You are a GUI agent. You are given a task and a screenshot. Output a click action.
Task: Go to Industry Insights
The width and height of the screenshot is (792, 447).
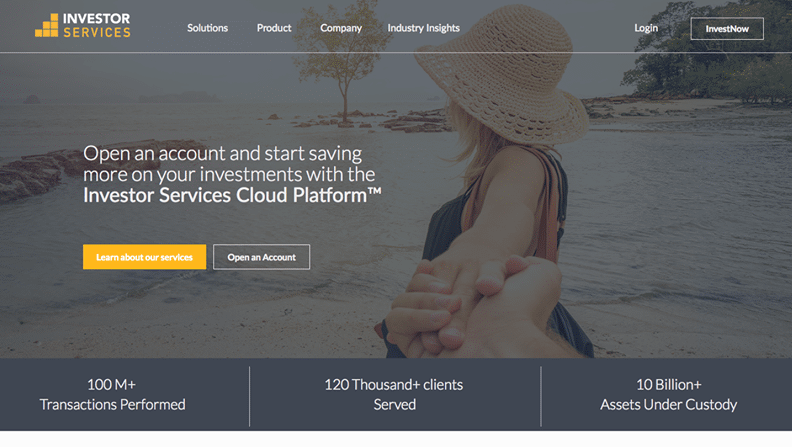pos(423,28)
